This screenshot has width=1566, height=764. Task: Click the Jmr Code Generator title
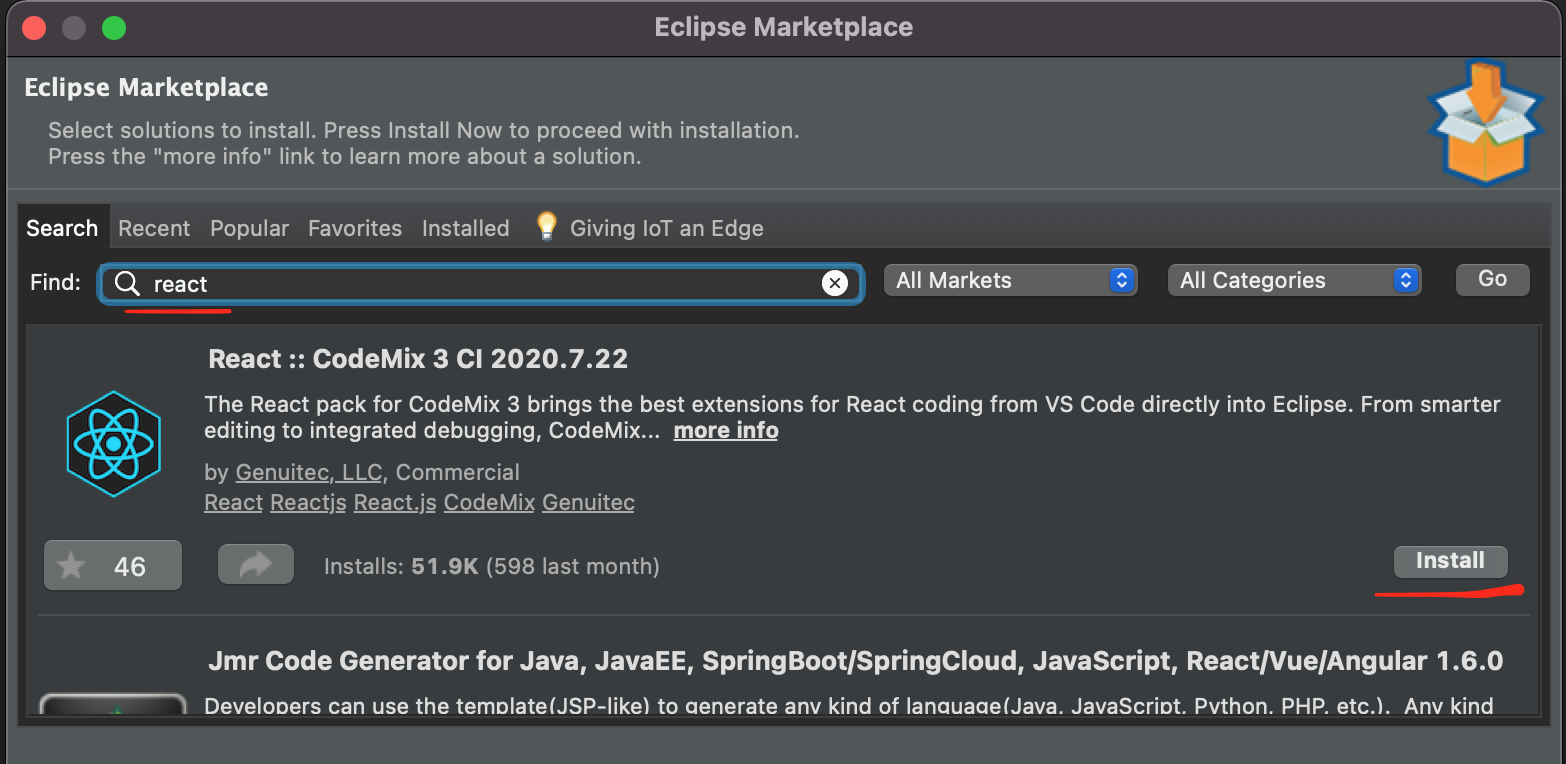(855, 661)
